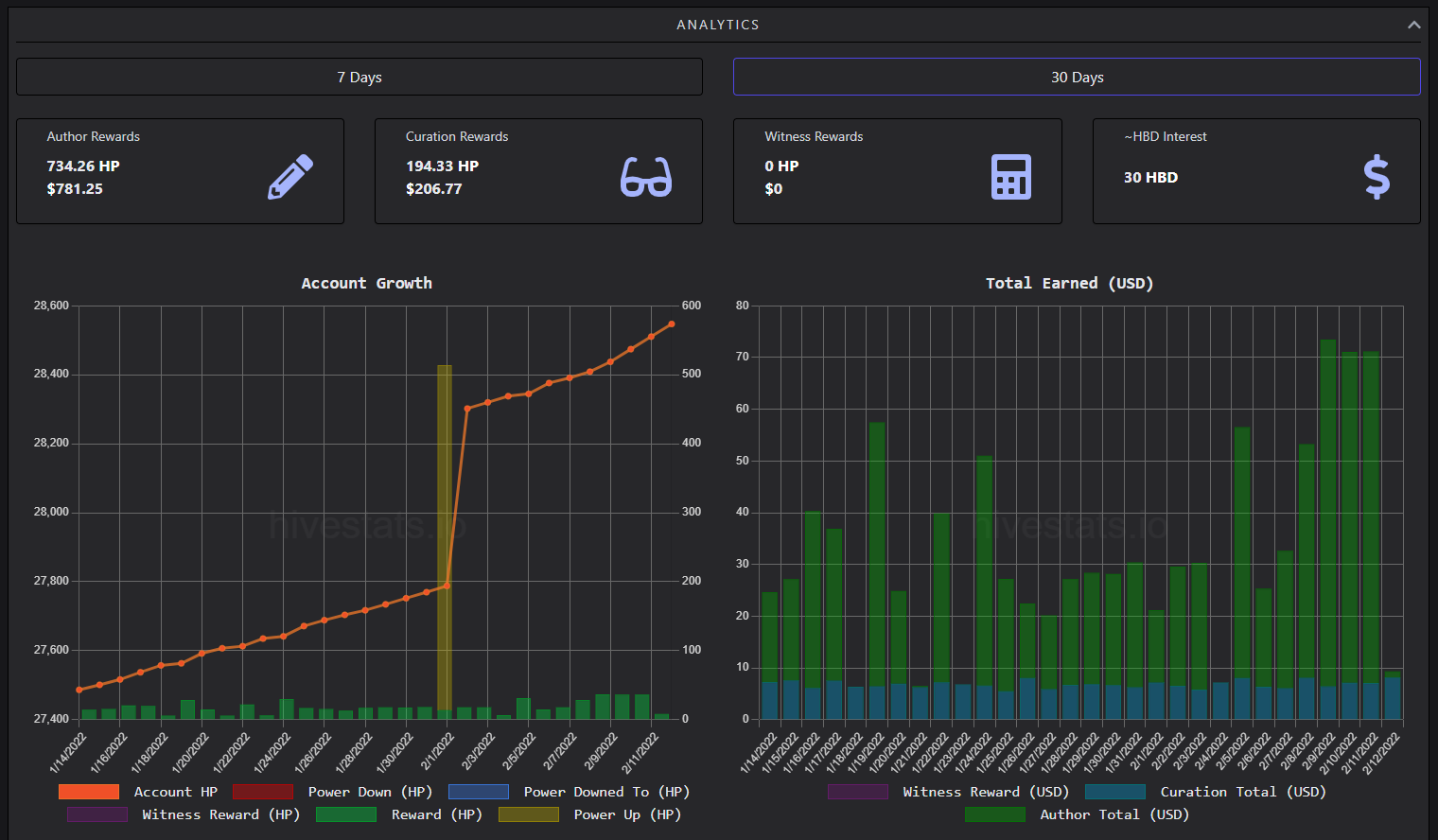Toggle the Power Down (HP) legend entry
The height and width of the screenshot is (840, 1438).
[332, 792]
